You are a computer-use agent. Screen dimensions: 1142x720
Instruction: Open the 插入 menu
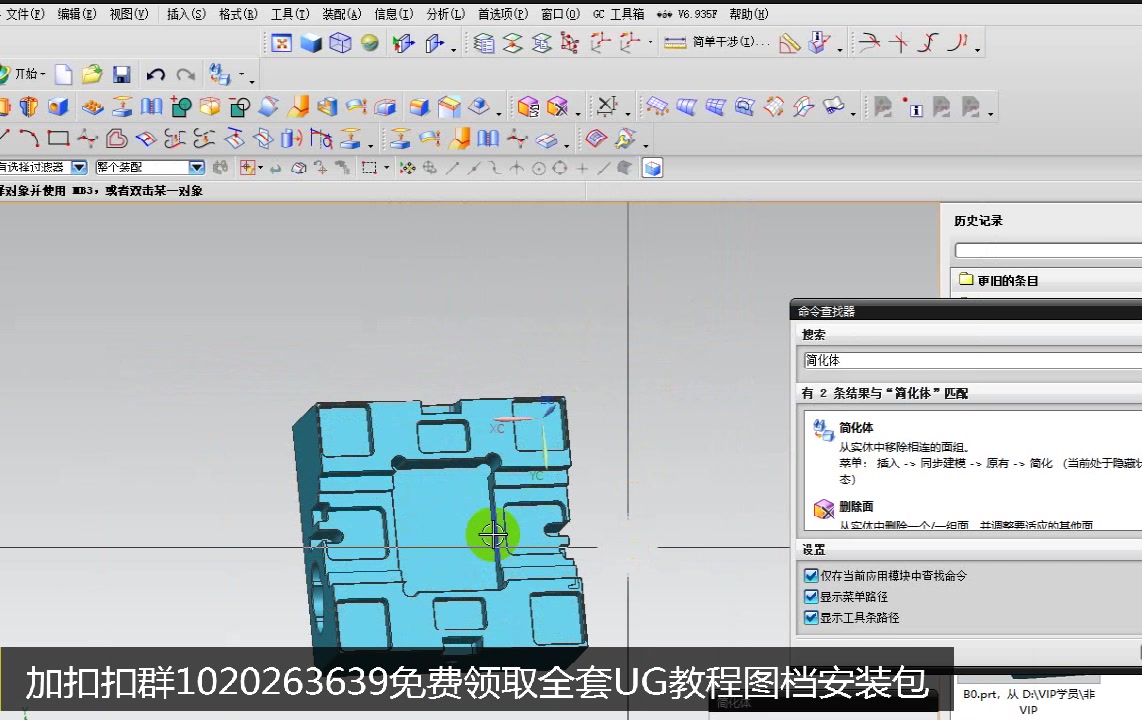point(185,14)
